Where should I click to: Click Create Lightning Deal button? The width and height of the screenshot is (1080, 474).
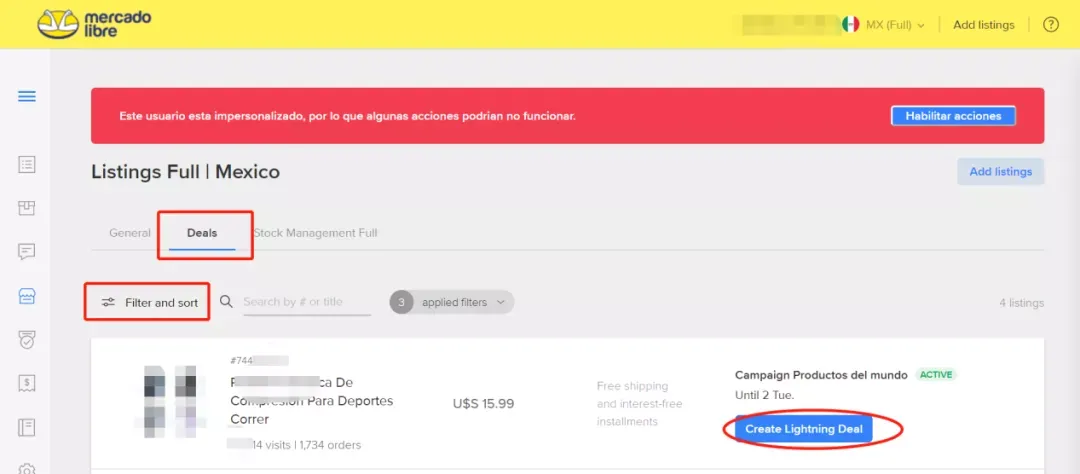tap(804, 429)
